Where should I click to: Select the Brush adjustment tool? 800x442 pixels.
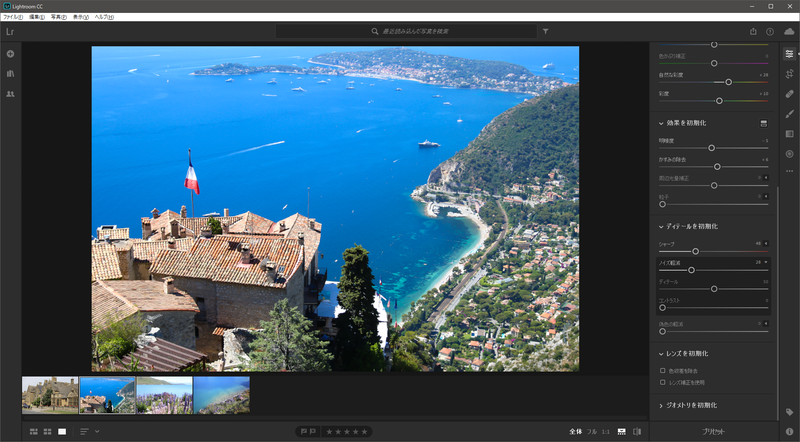pyautogui.click(x=789, y=114)
